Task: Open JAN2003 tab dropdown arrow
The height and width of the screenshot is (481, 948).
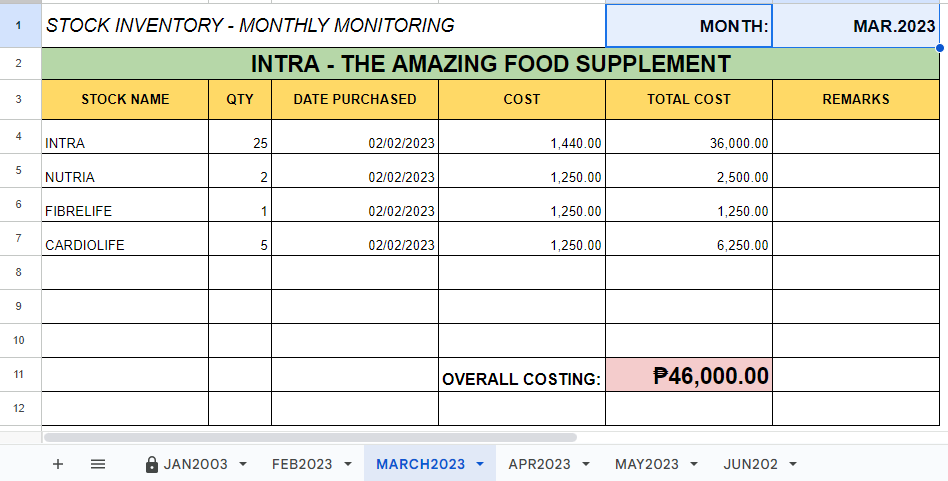Action: coord(243,464)
